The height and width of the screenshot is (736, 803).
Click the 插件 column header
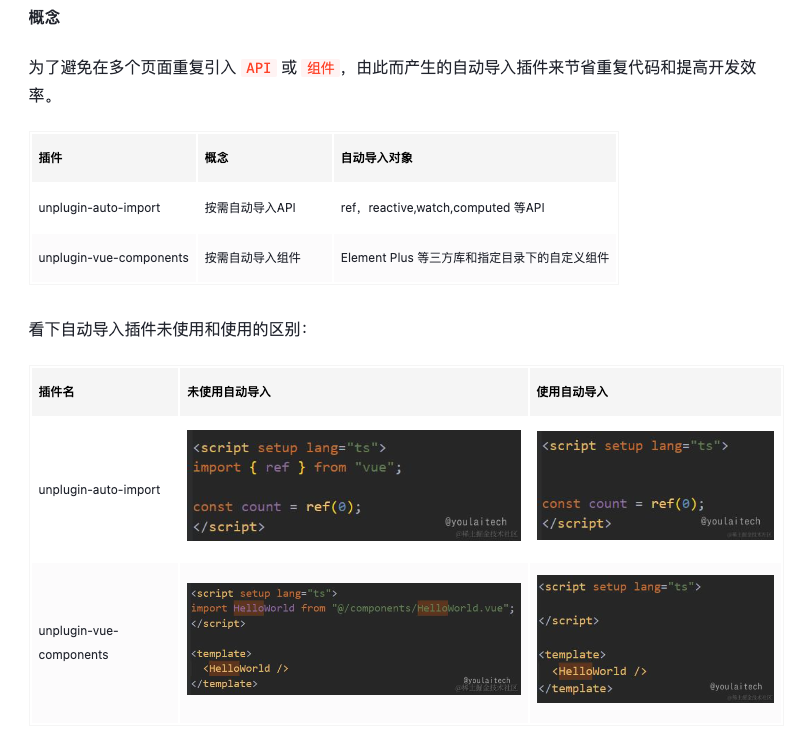tap(114, 158)
